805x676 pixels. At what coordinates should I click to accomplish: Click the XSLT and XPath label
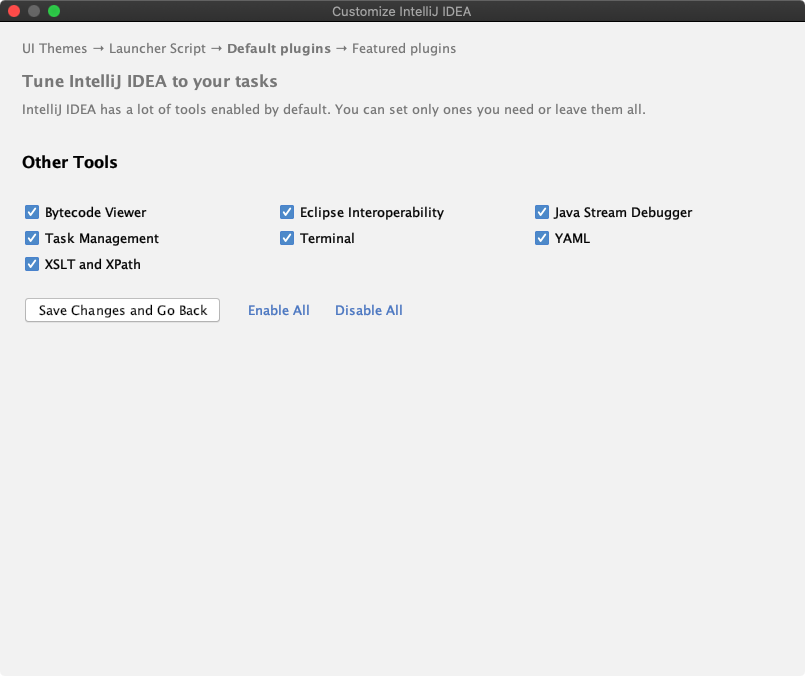click(x=92, y=264)
